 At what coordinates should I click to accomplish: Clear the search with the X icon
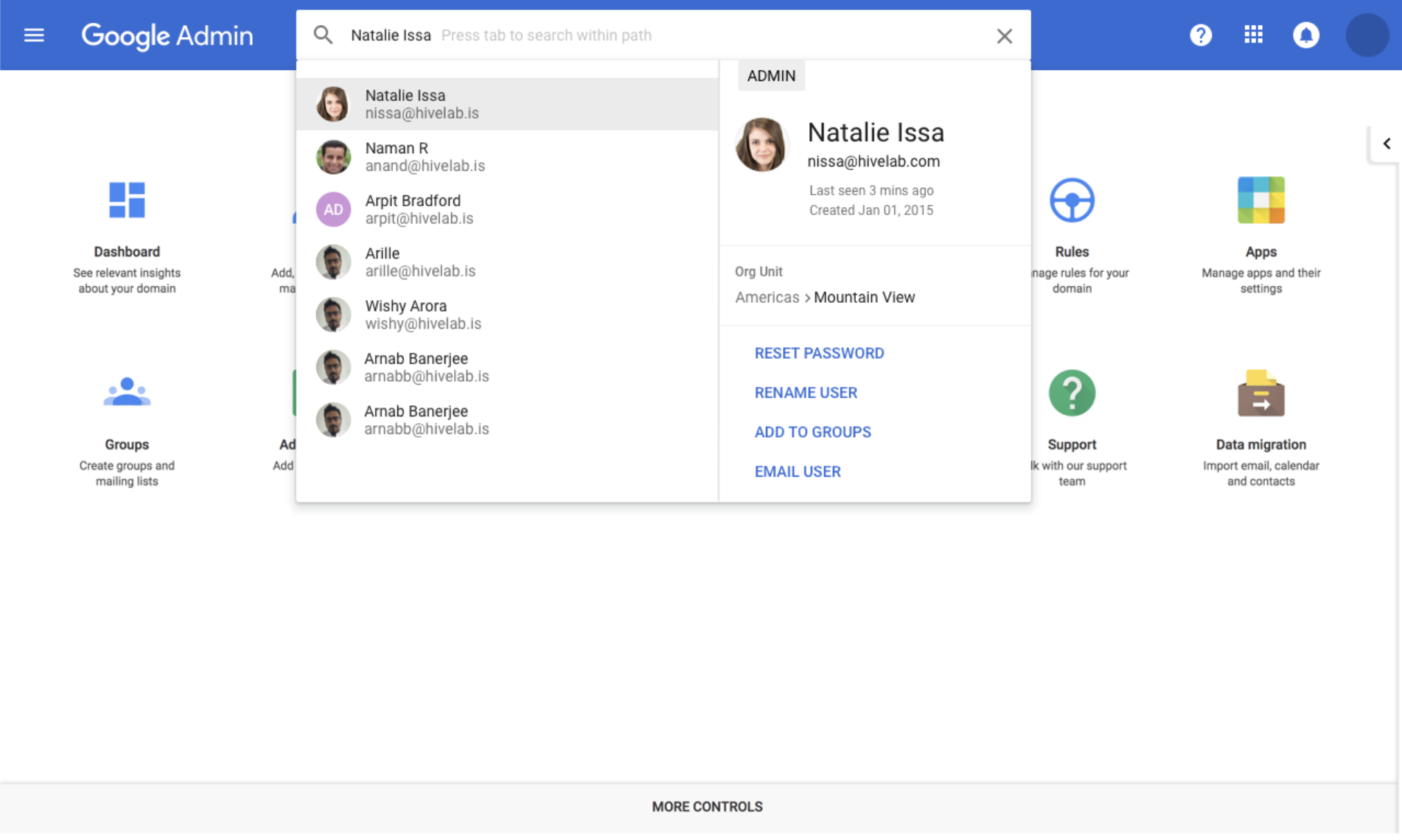coord(1004,35)
